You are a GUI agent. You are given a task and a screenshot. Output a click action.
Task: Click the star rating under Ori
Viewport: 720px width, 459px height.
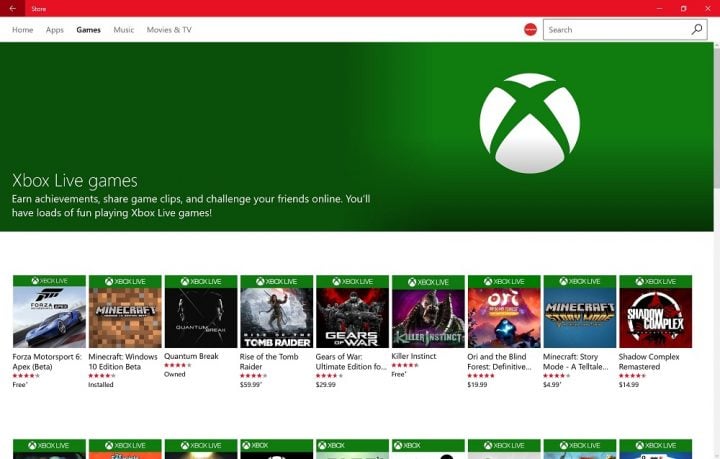coord(481,376)
